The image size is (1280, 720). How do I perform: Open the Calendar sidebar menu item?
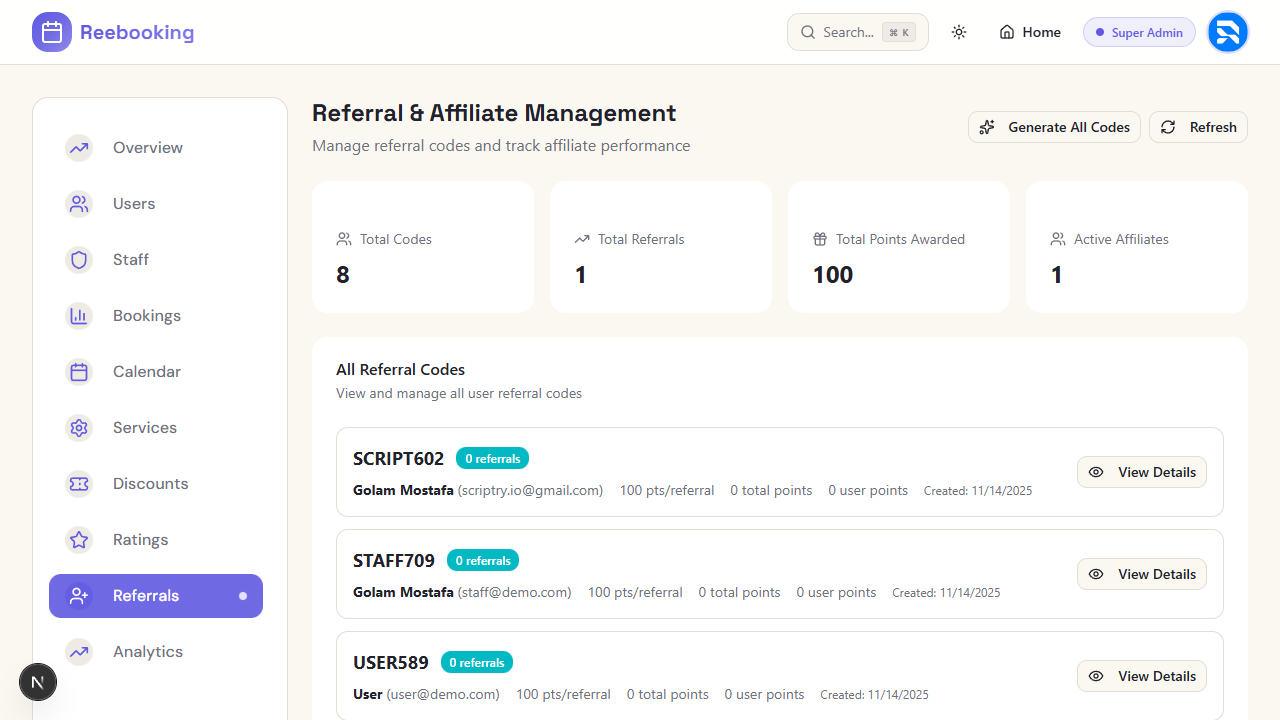[146, 372]
